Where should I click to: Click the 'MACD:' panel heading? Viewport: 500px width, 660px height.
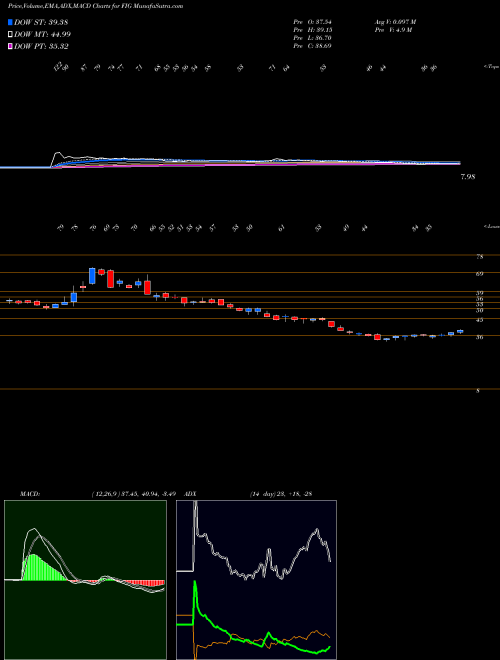[x=30, y=493]
